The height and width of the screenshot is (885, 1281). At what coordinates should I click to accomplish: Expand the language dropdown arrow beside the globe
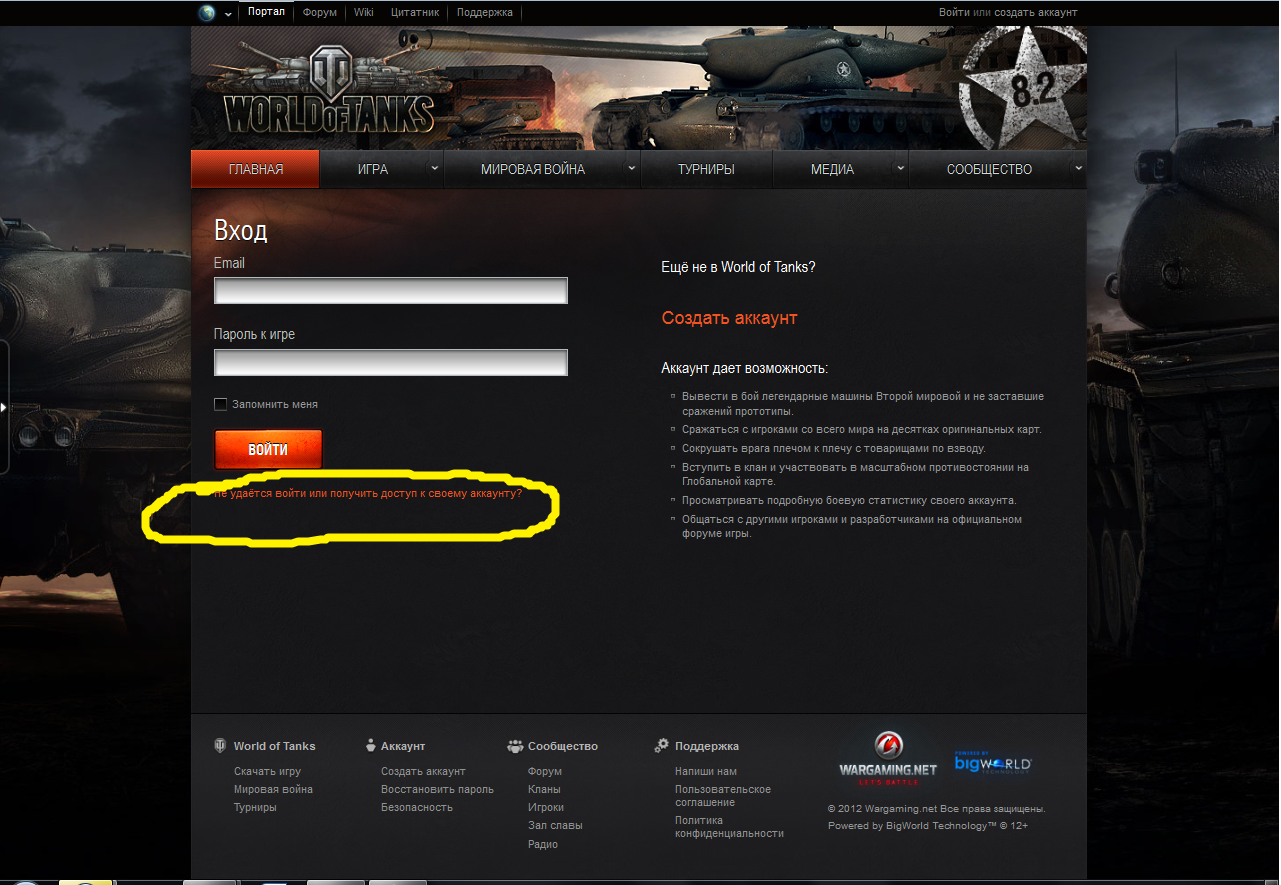click(x=228, y=13)
